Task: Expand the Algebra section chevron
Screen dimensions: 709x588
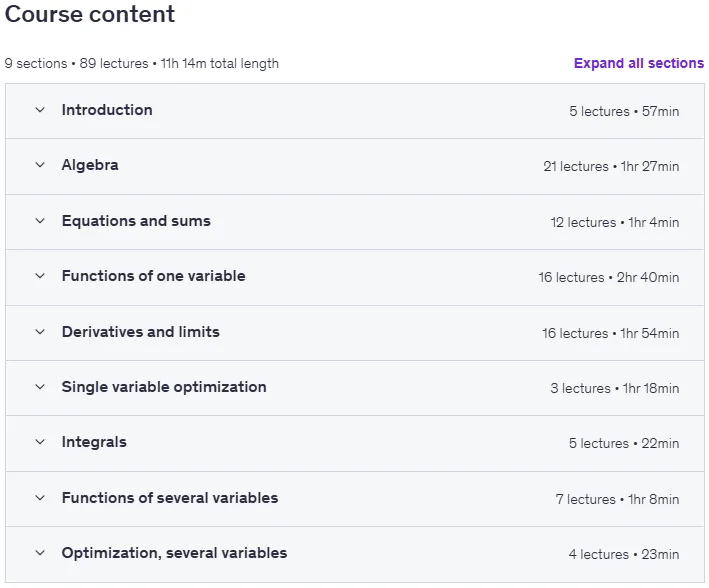Action: pos(40,165)
